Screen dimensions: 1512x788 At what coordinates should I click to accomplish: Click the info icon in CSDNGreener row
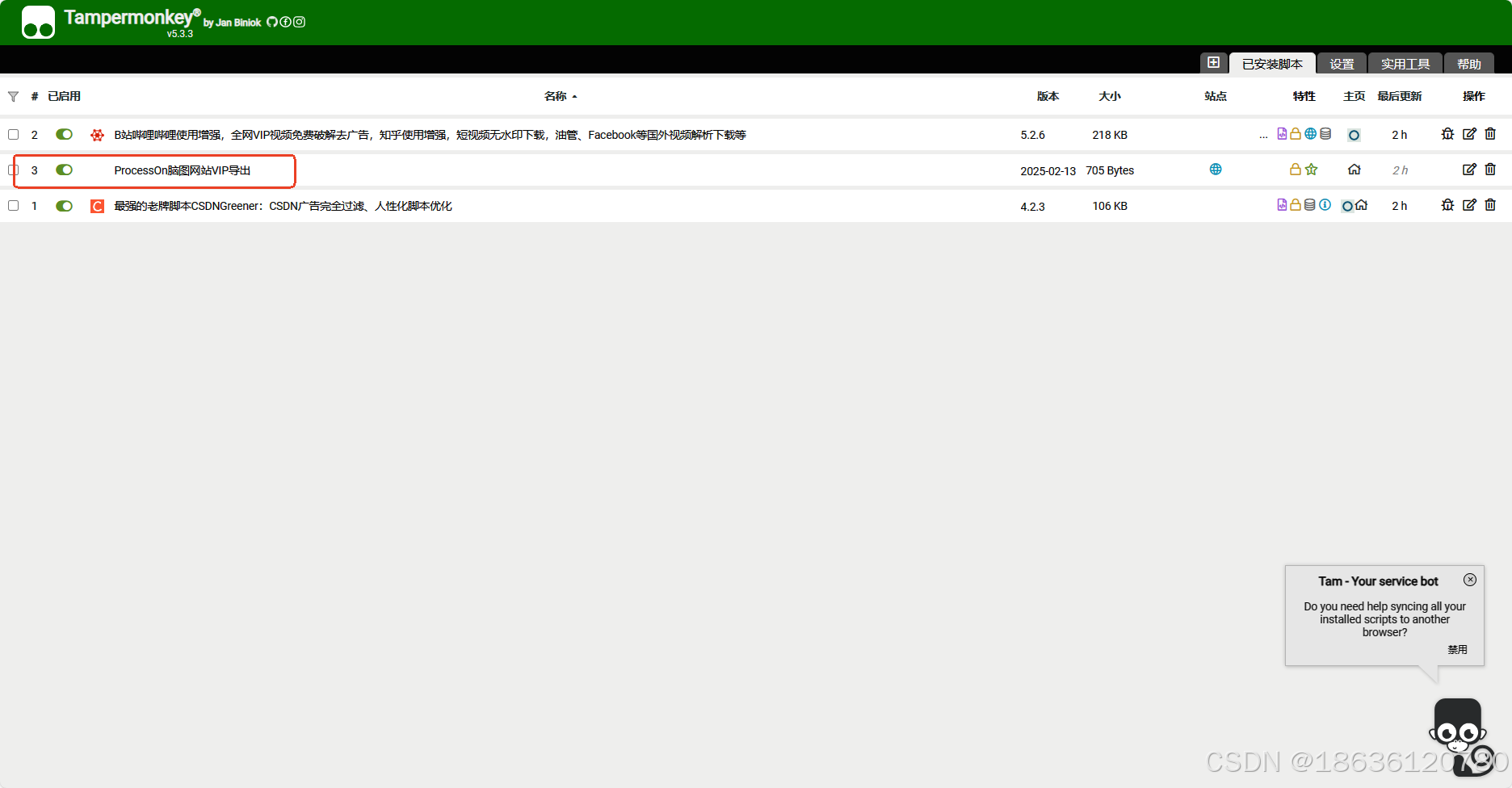tap(1325, 205)
